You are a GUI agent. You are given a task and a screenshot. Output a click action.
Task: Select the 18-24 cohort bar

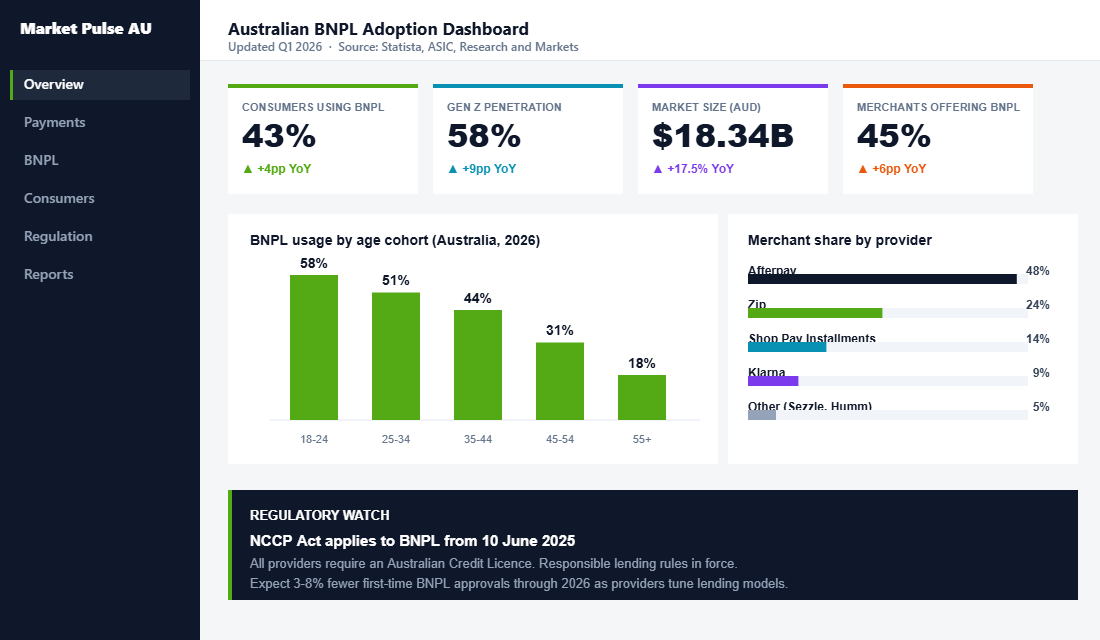314,345
